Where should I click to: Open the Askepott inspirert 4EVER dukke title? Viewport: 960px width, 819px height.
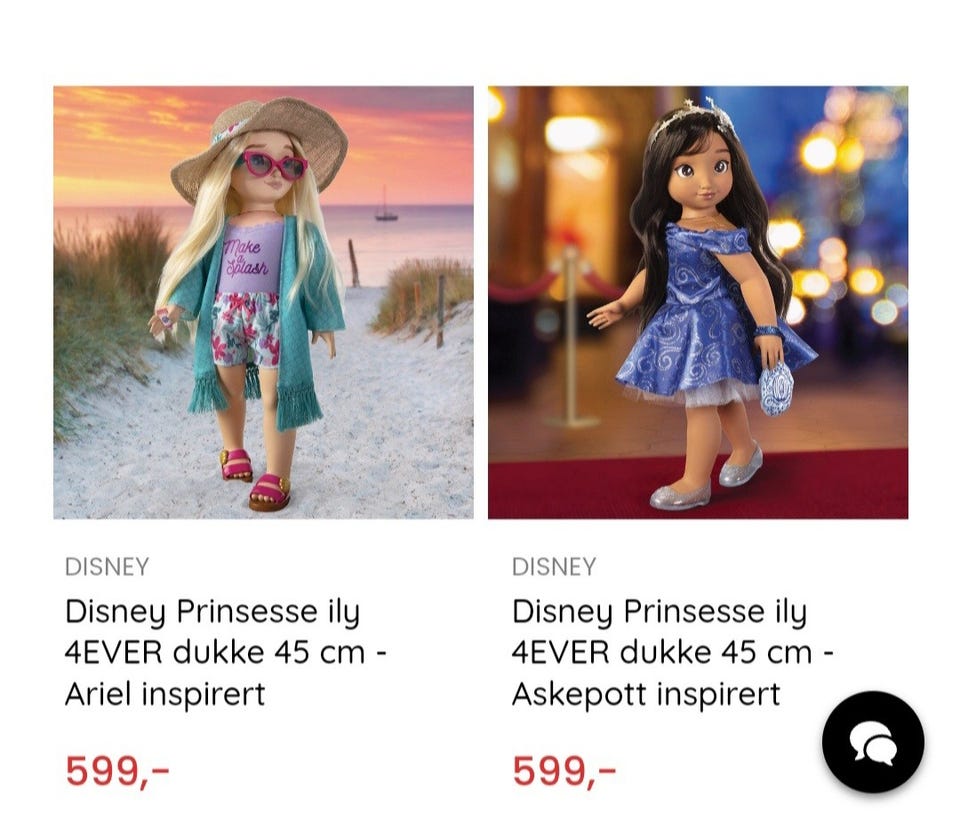click(673, 653)
